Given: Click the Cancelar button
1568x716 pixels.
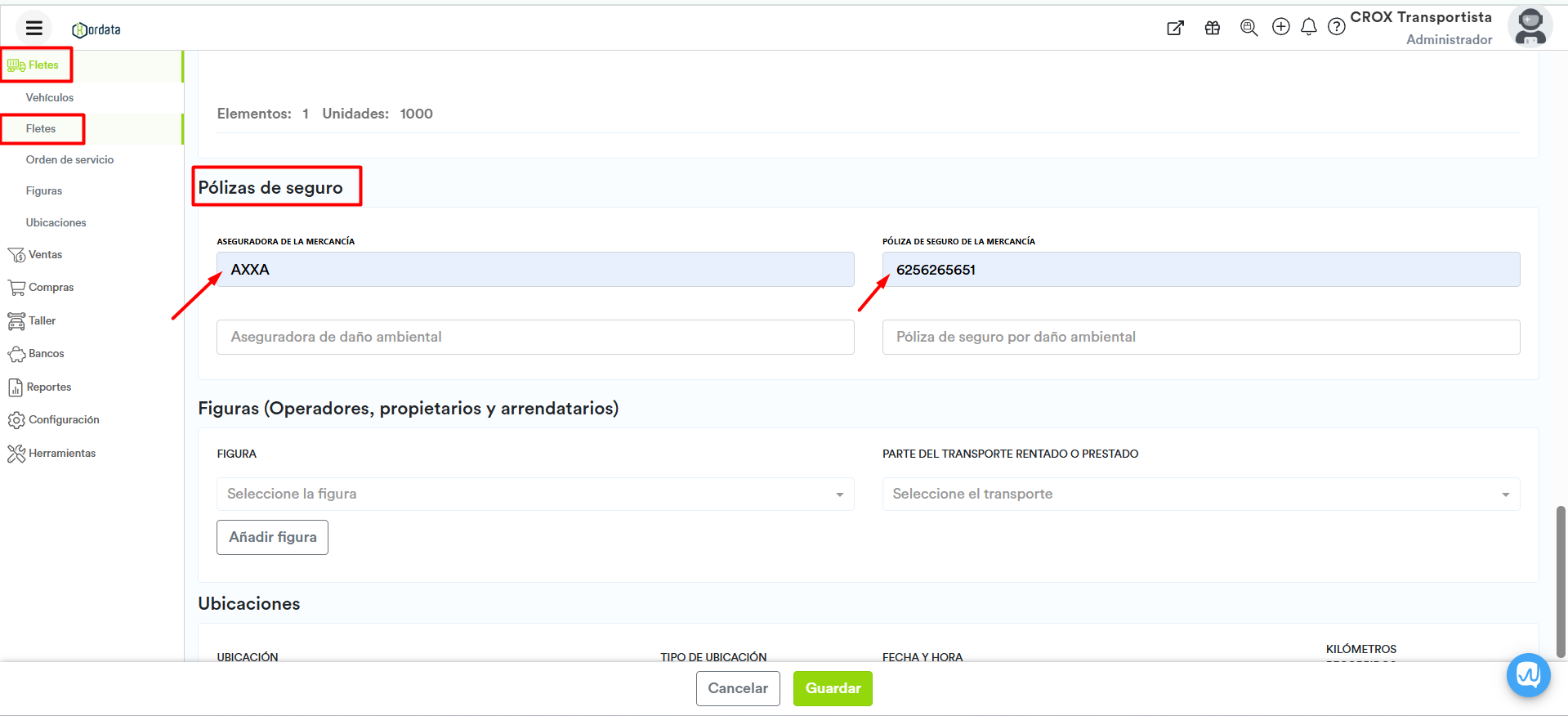Looking at the screenshot, I should pyautogui.click(x=737, y=688).
